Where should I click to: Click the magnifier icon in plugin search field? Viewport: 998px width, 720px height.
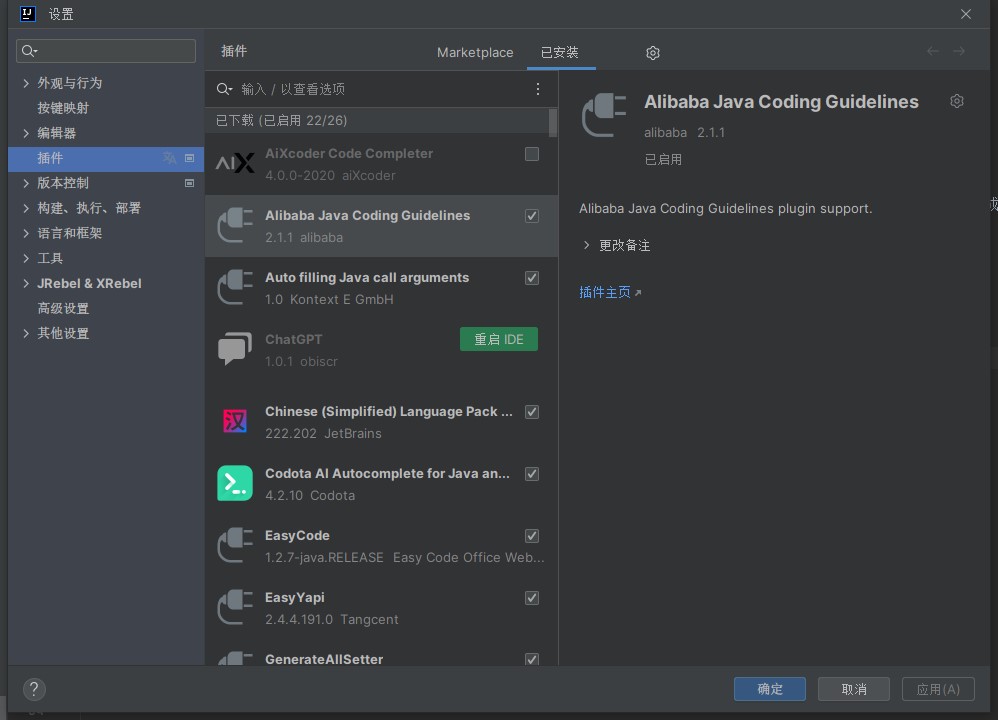pyautogui.click(x=224, y=89)
